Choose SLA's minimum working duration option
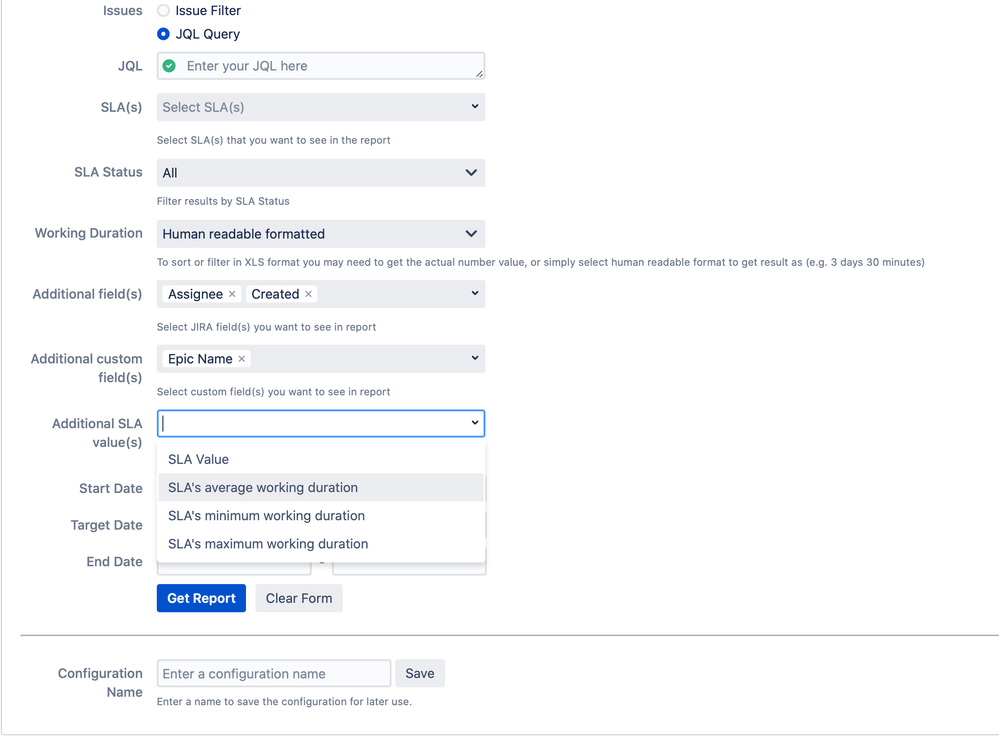Image resolution: width=999 pixels, height=740 pixels. click(x=320, y=516)
